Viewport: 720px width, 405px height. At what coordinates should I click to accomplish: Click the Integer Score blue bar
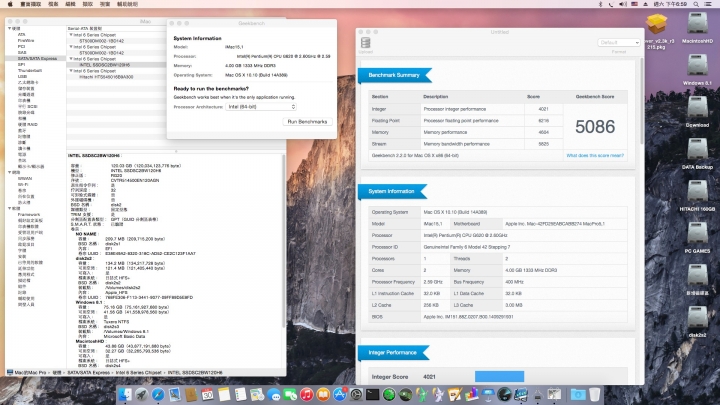[x=499, y=377]
